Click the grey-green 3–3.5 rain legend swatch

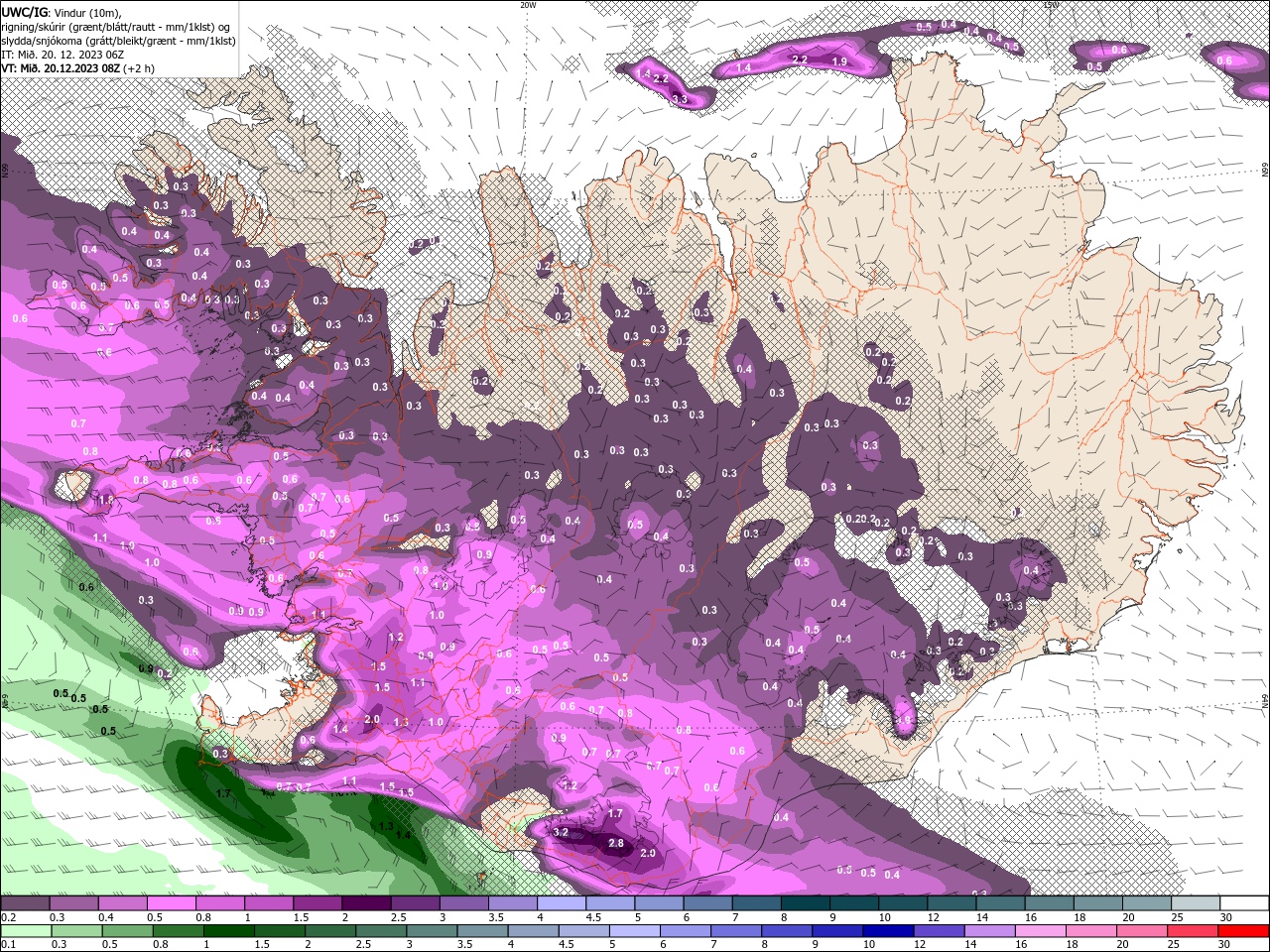tap(431, 931)
